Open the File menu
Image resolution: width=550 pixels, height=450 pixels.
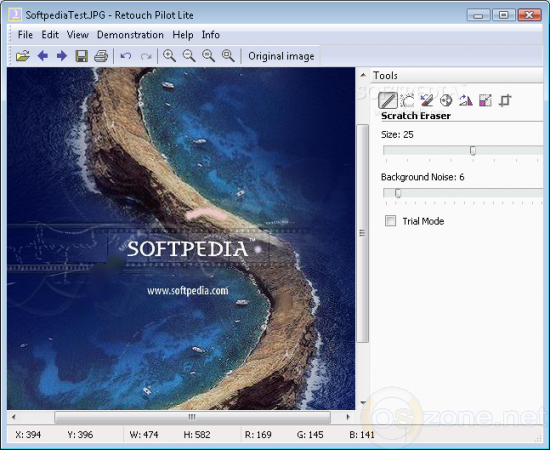(25, 35)
